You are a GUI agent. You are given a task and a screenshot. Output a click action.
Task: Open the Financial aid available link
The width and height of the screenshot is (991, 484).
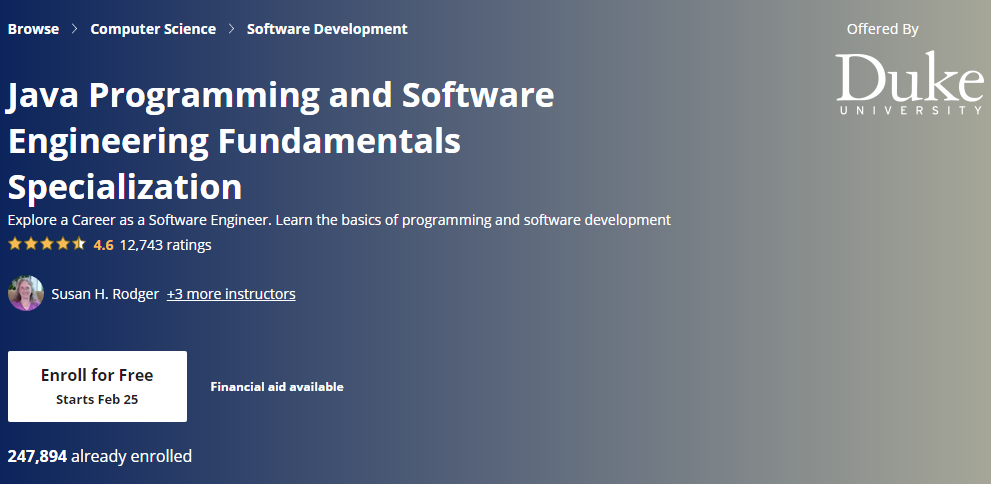tap(277, 387)
